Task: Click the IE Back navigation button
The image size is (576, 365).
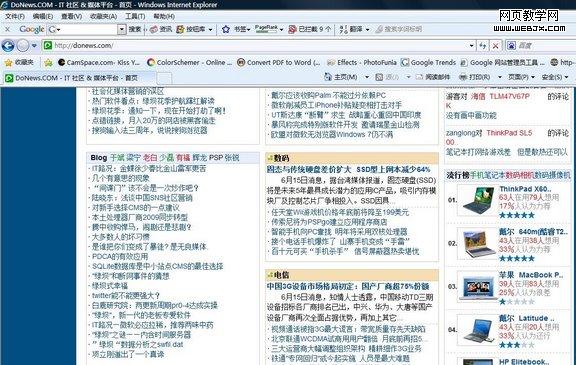Action: coord(8,46)
